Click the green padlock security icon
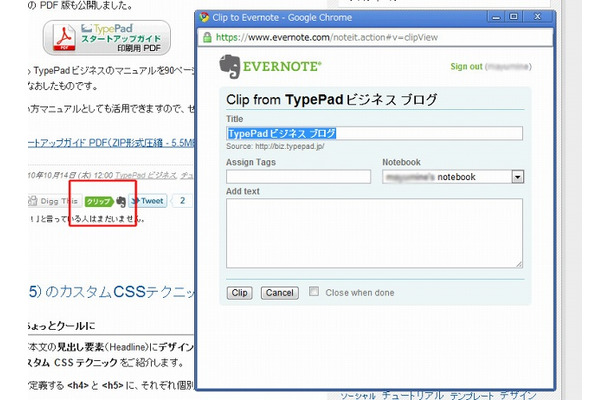 (207, 37)
